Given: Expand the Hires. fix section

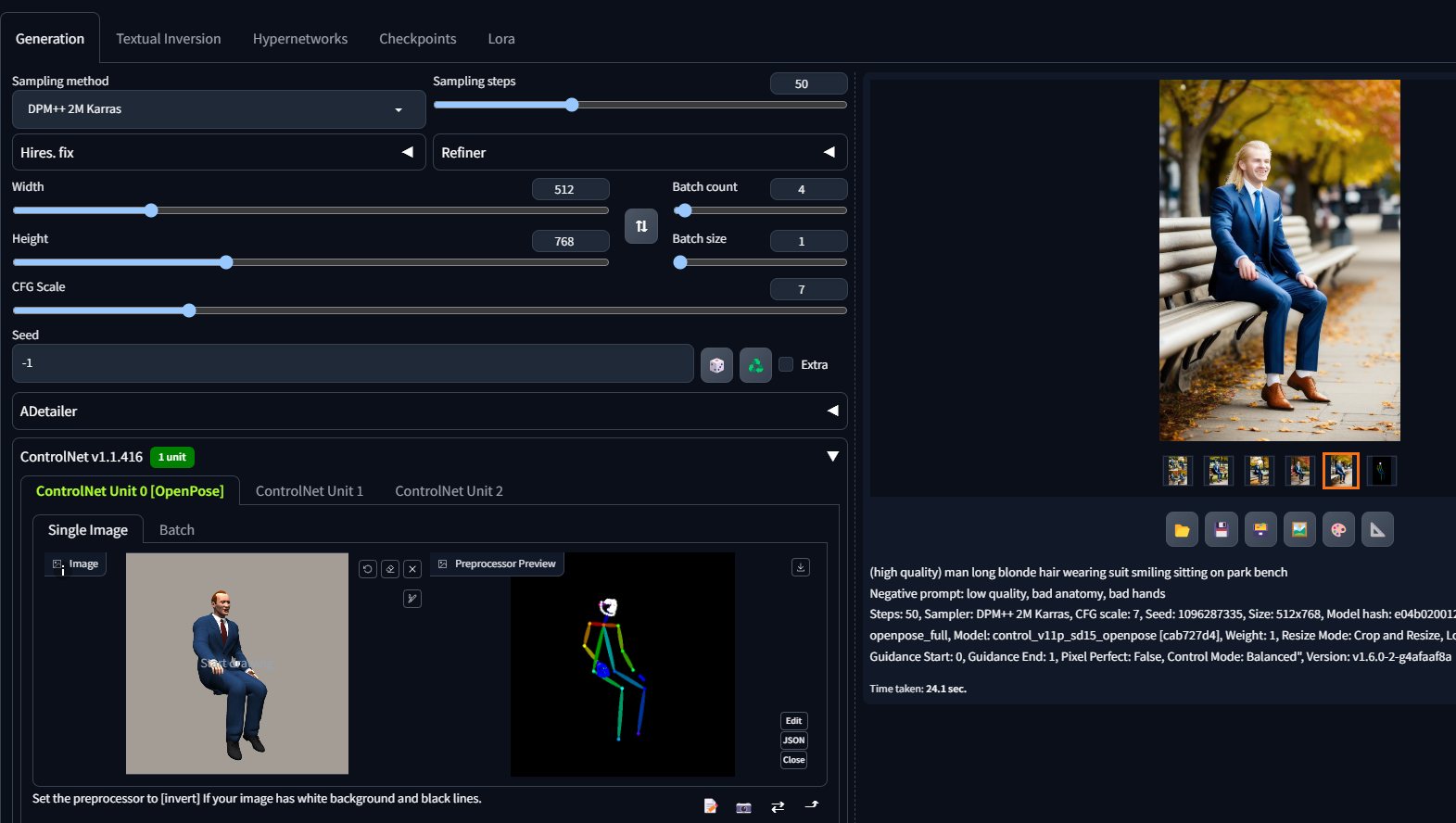Looking at the screenshot, I should (219, 152).
